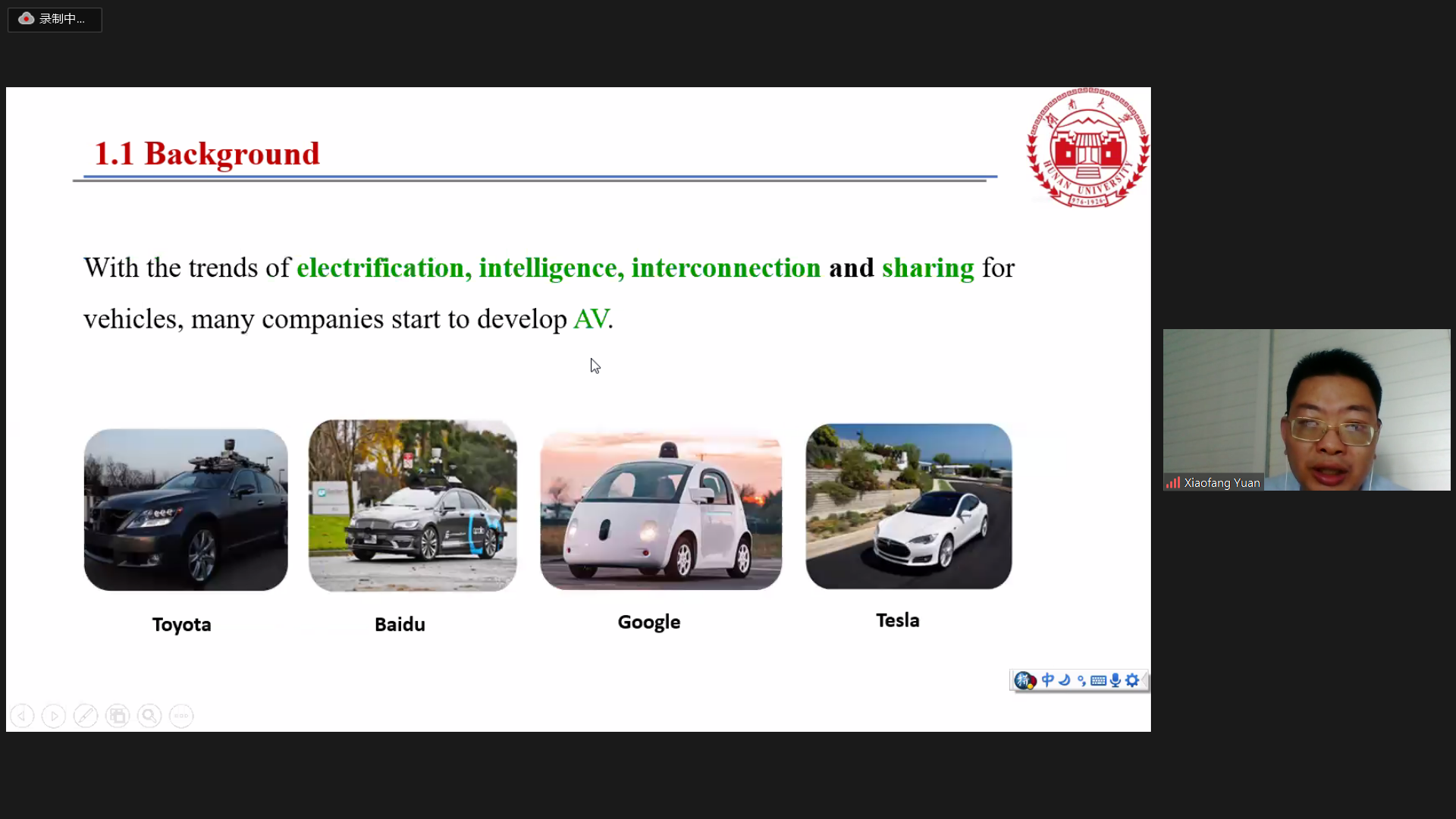Click the Xiaofang Yuan name label
1456x819 pixels.
click(1222, 483)
